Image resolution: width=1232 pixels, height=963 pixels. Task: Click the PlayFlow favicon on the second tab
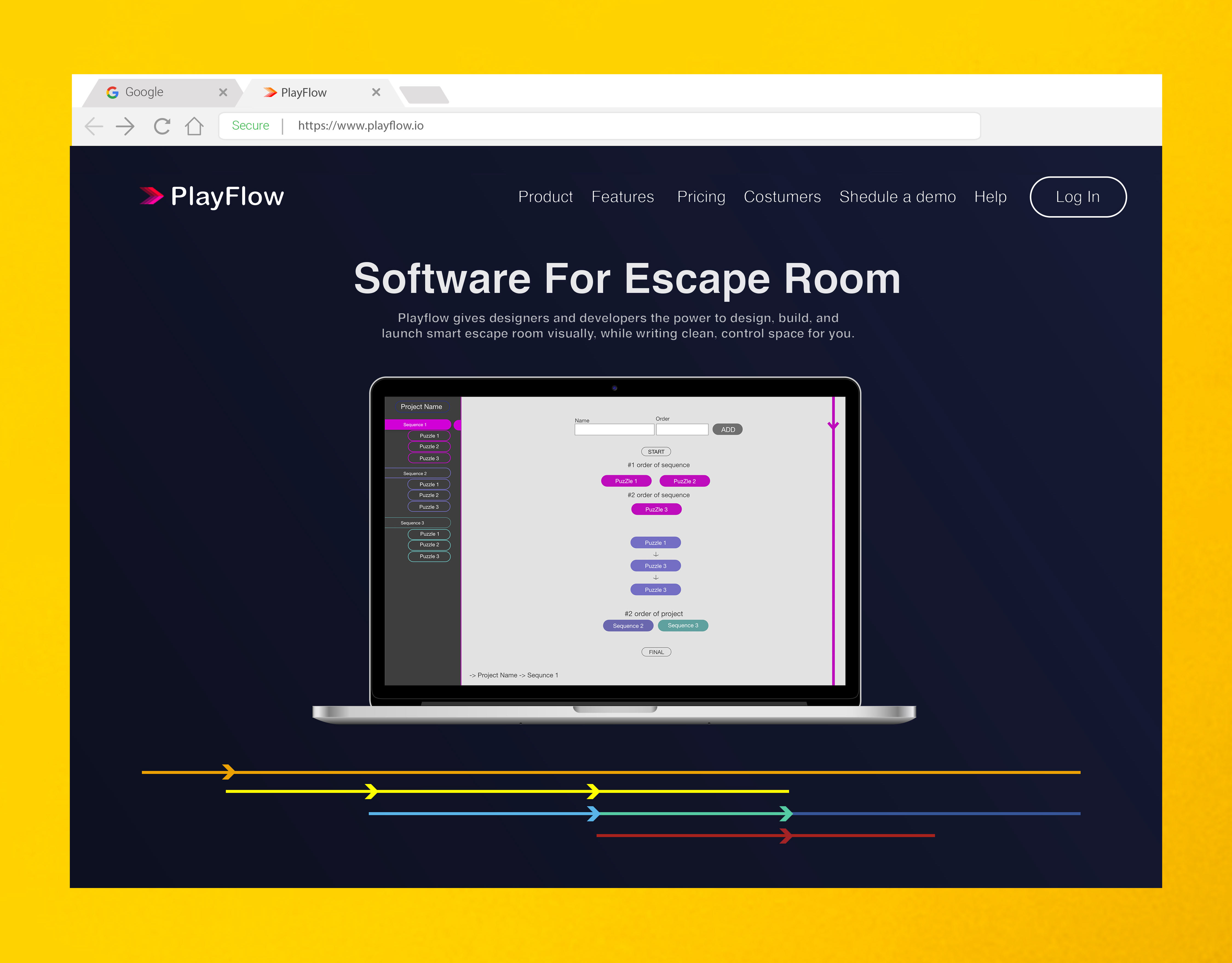pos(270,92)
